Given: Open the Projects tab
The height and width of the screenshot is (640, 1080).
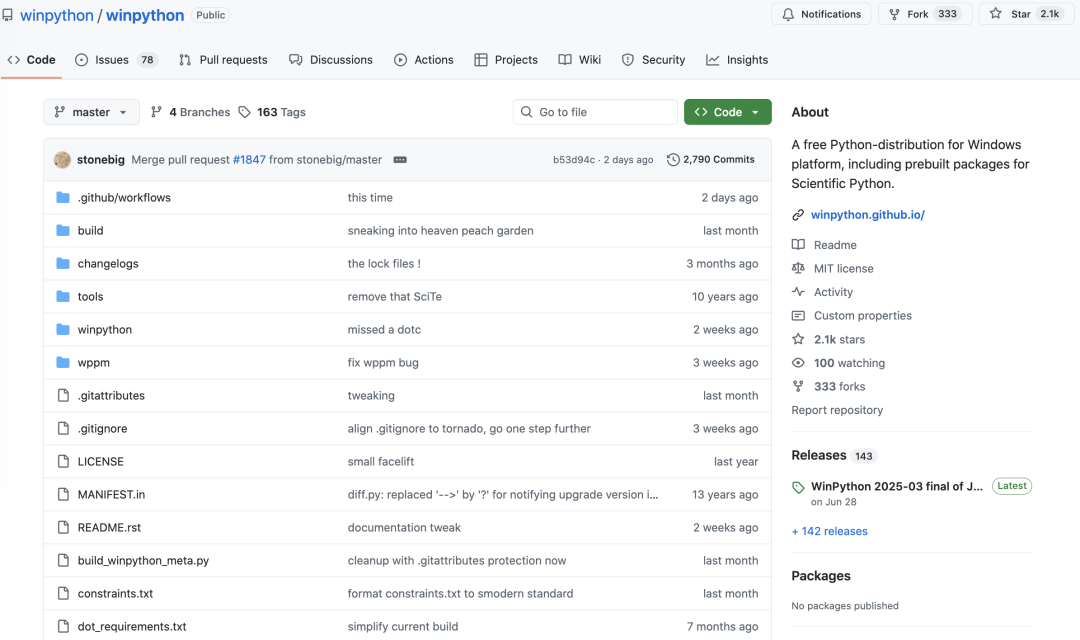Looking at the screenshot, I should [506, 60].
